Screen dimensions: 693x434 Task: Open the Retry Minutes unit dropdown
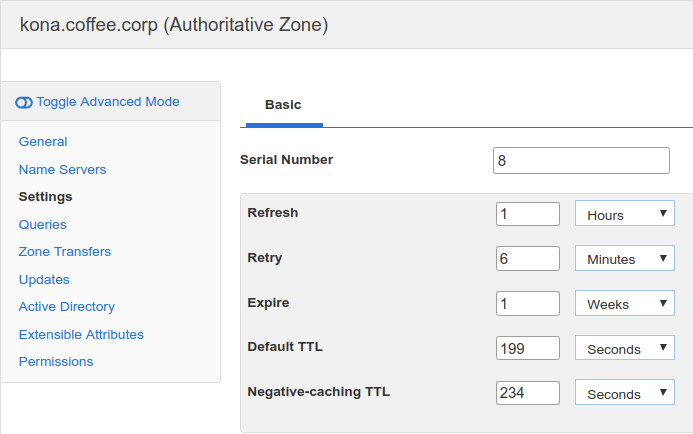pyautogui.click(x=624, y=258)
